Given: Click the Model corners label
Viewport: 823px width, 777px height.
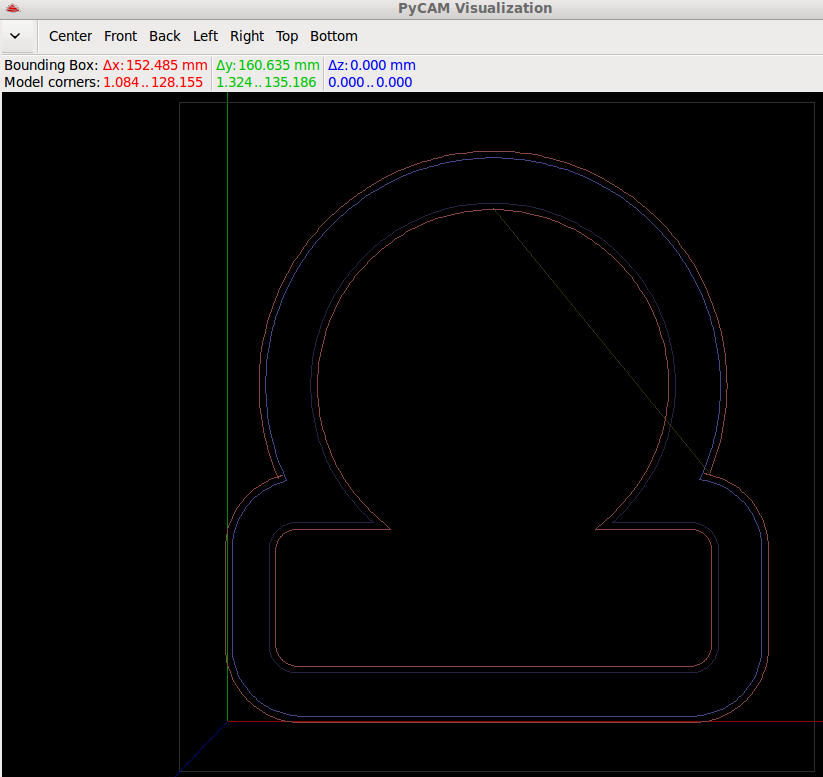Looking at the screenshot, I should click(51, 82).
